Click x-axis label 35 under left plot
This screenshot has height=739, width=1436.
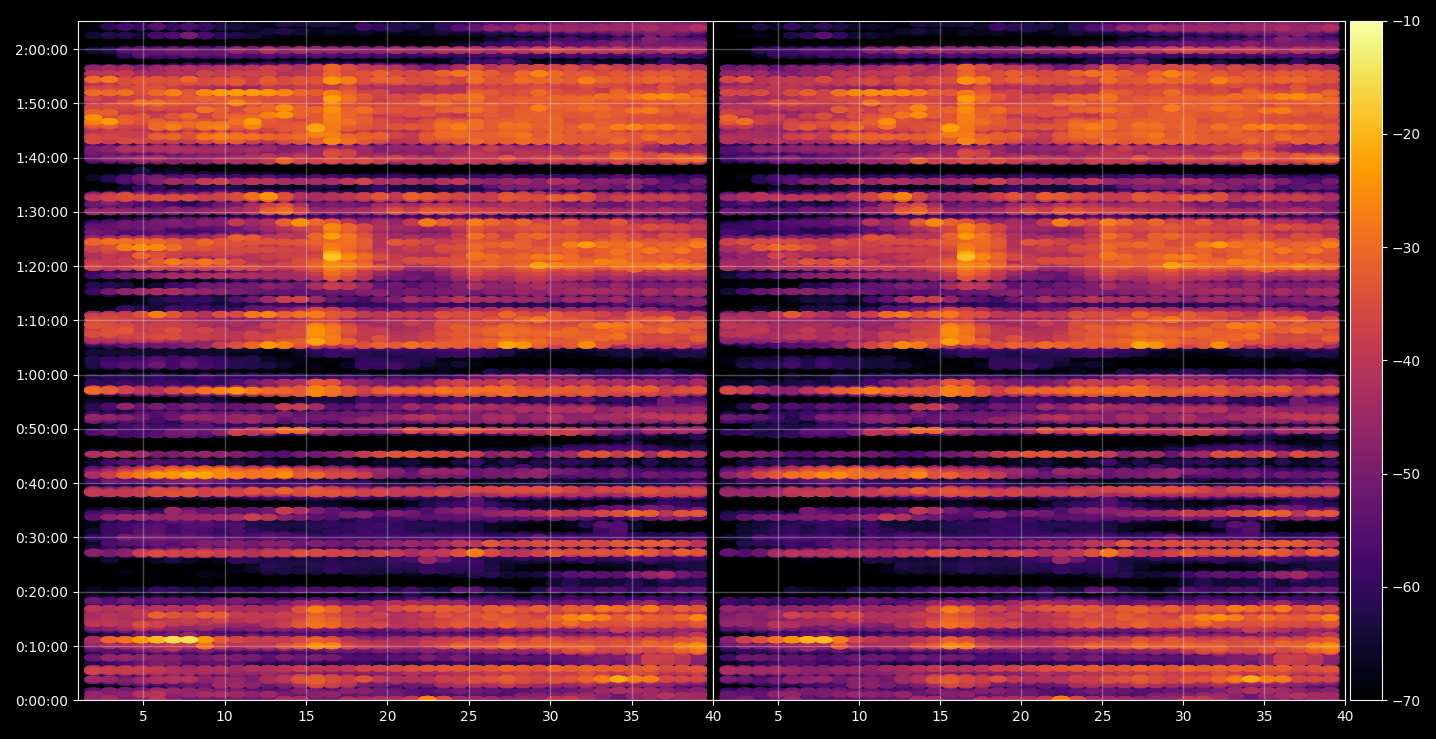coord(632,717)
